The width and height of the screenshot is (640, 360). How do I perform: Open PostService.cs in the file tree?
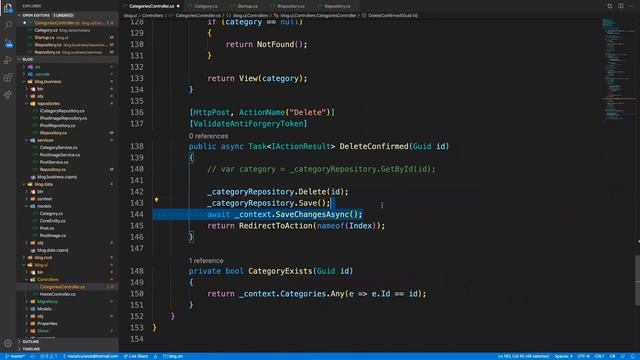[67, 162]
